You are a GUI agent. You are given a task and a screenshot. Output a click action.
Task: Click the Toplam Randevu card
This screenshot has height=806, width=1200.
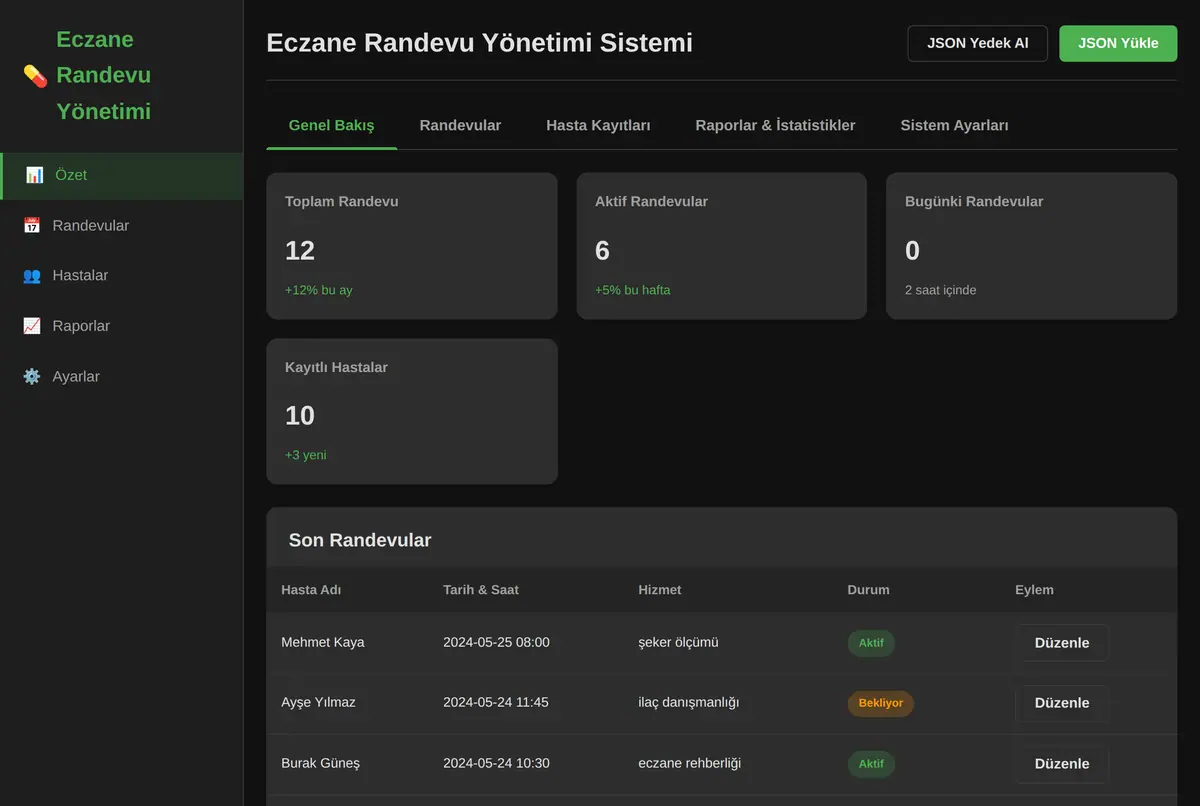click(412, 246)
